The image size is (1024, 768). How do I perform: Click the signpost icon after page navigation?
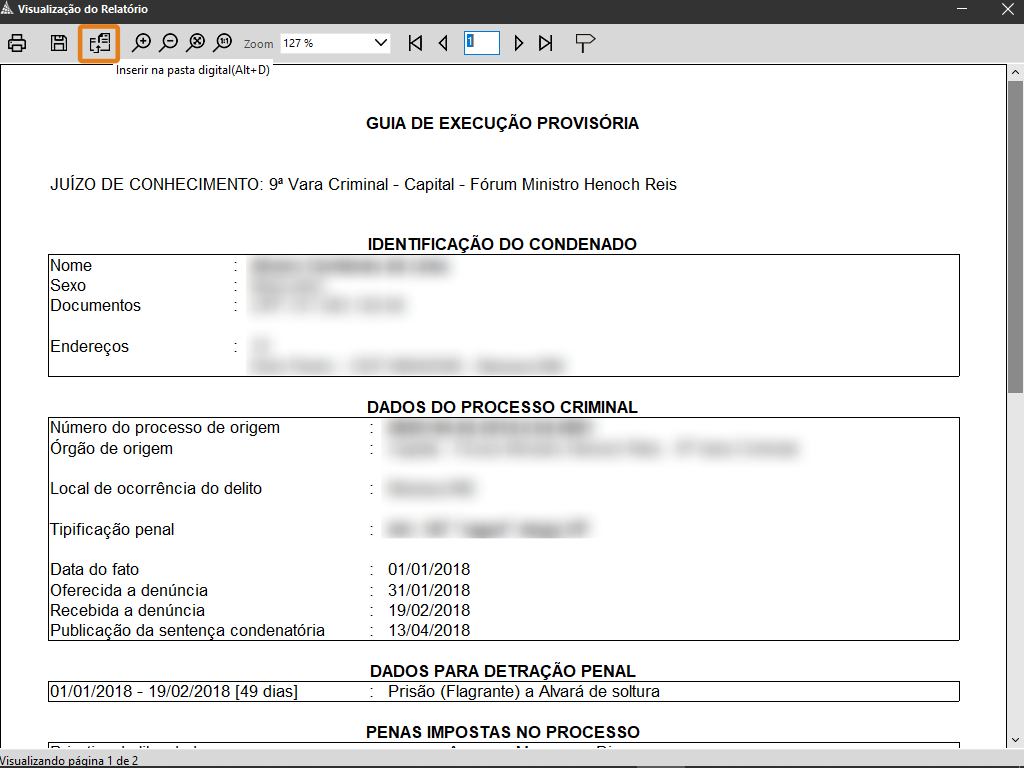coord(584,43)
